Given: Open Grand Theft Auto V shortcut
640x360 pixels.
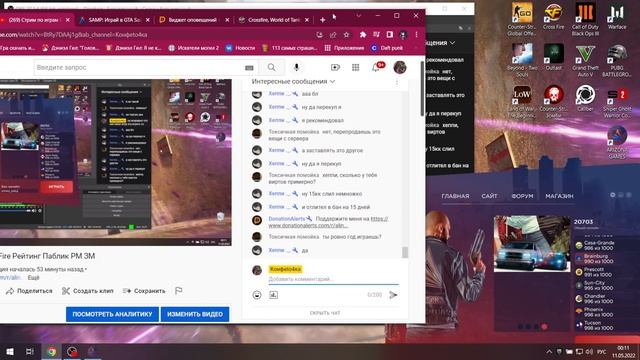Looking at the screenshot, I should pyautogui.click(x=585, y=60).
